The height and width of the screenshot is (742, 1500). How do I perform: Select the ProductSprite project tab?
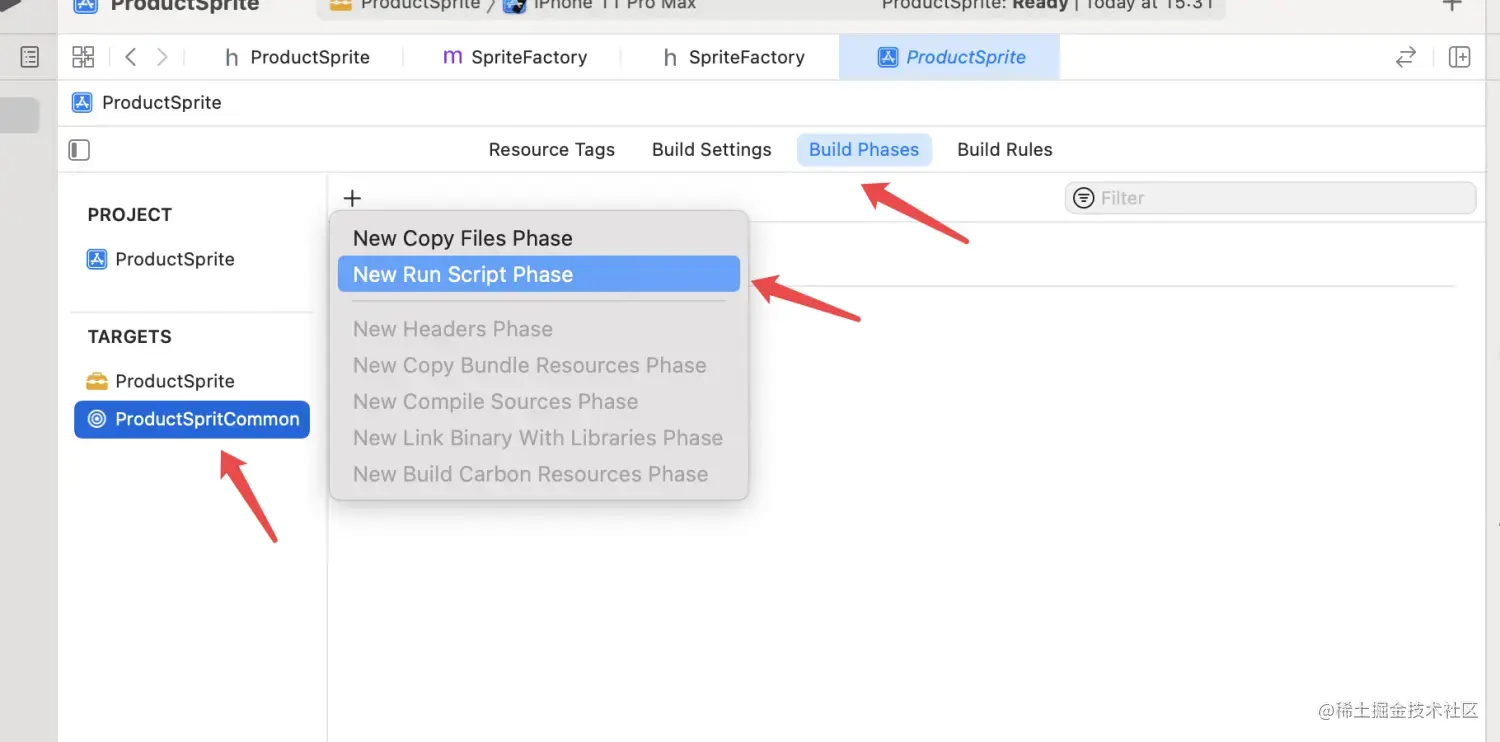(x=950, y=57)
